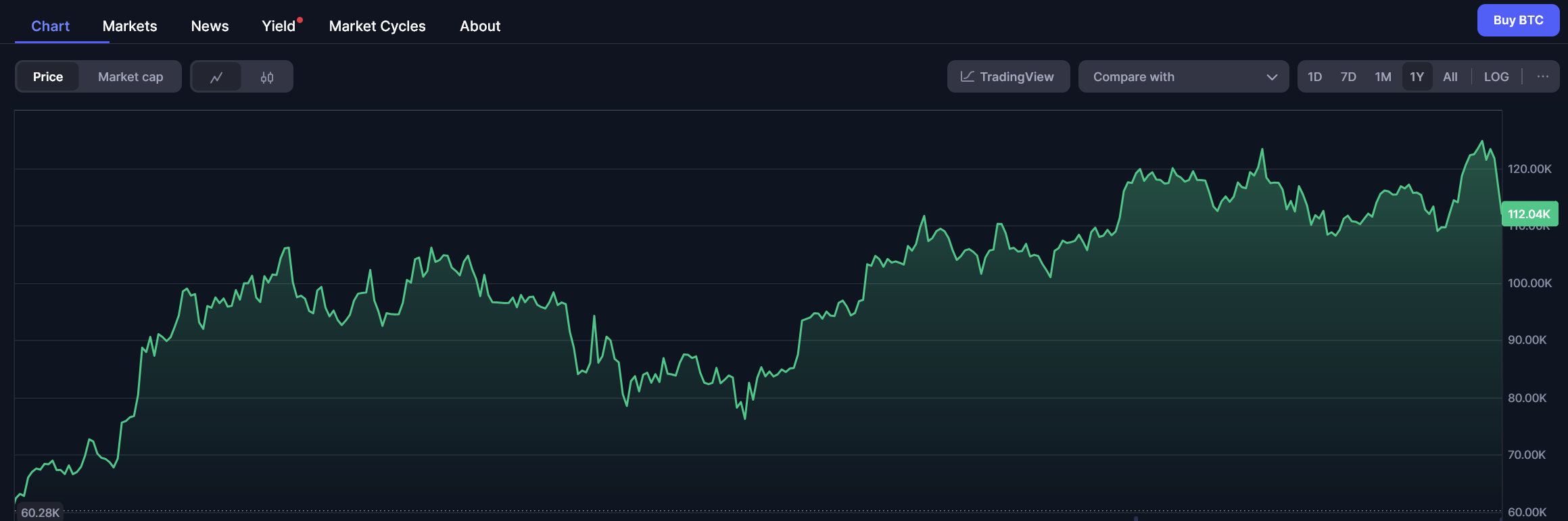Screen dimensions: 1568x521
Task: Toggle the Price view
Action: tap(48, 77)
